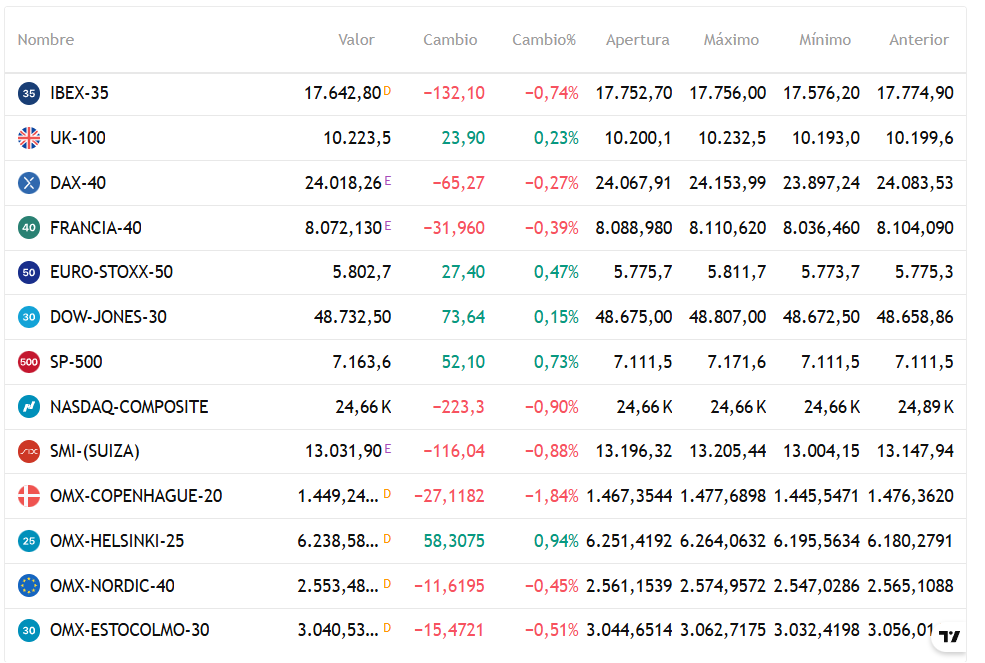
Task: Click the OMX-NORDIC-40 EU flag icon
Action: pos(29,585)
